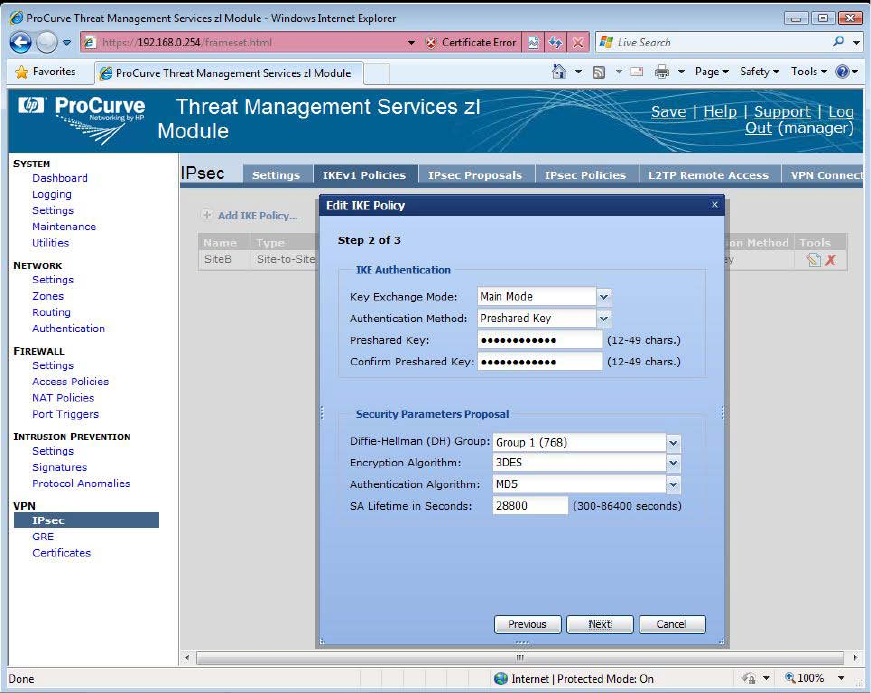Click the SA Lifetime in Seconds field

click(530, 506)
